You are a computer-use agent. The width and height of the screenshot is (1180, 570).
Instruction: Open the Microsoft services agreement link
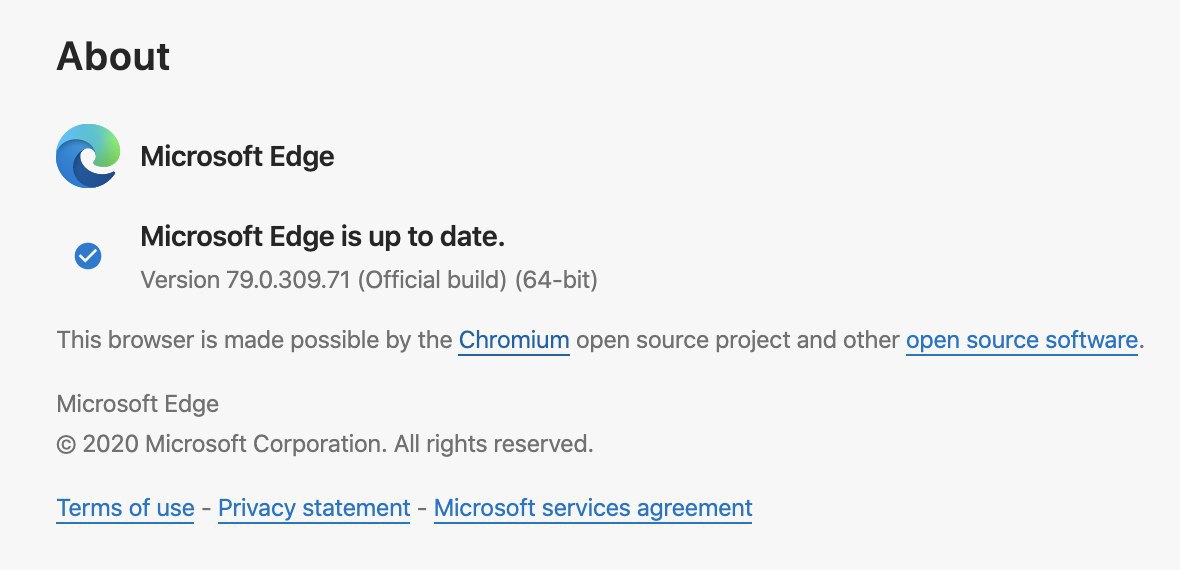coord(593,508)
